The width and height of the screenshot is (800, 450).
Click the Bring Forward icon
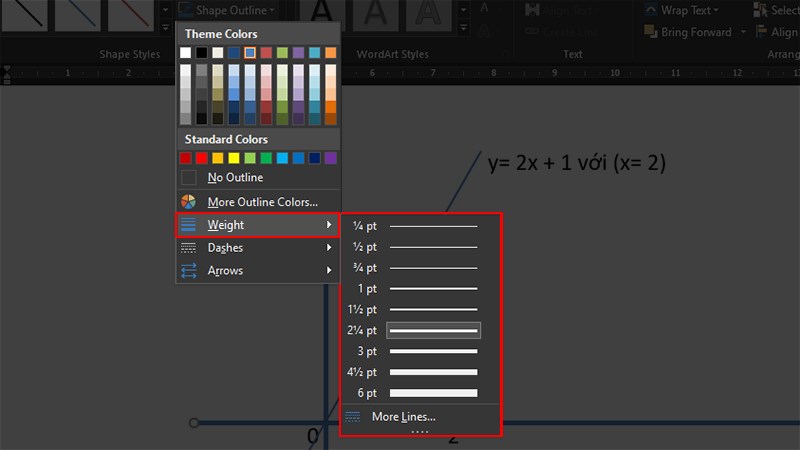(x=651, y=32)
